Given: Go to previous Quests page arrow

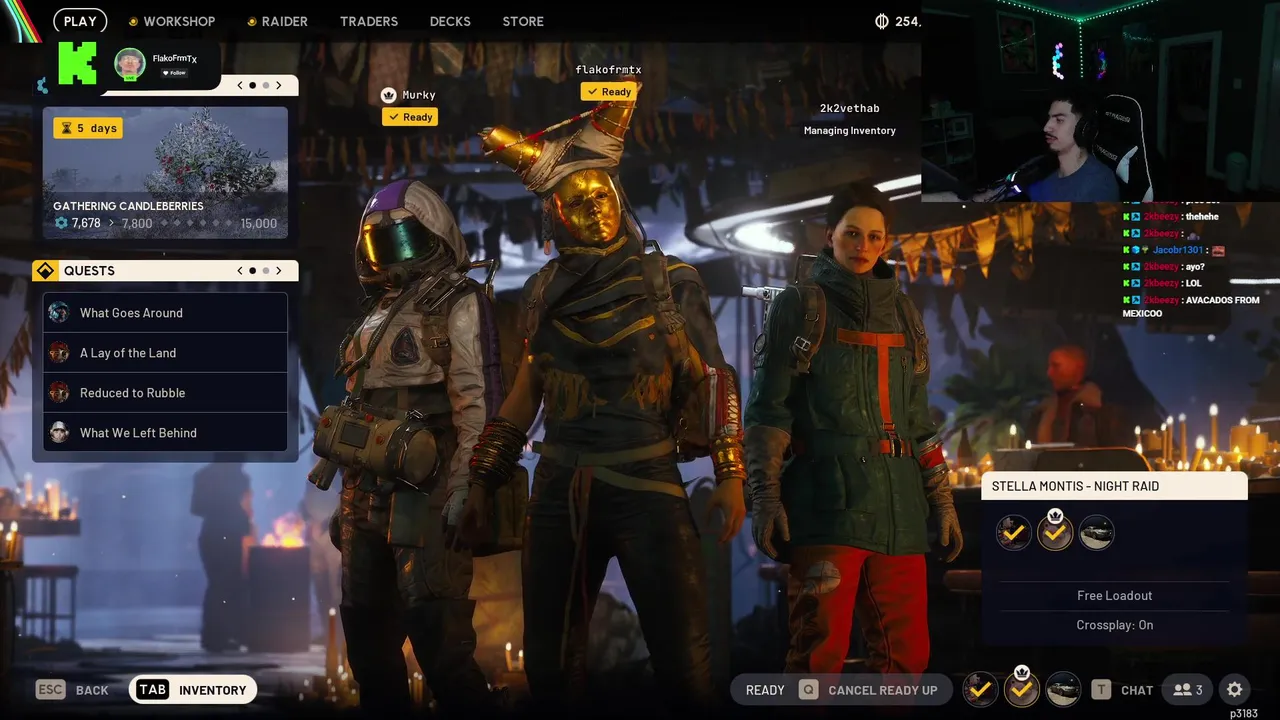Looking at the screenshot, I should pos(240,270).
